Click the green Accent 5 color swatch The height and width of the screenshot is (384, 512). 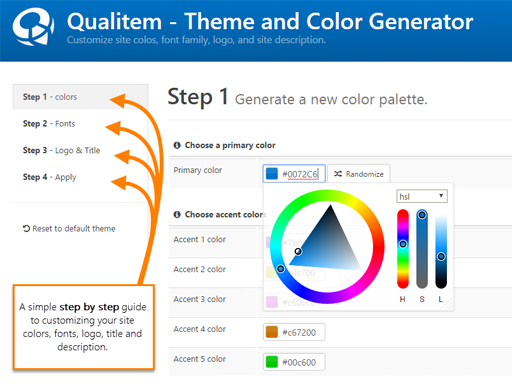point(272,362)
